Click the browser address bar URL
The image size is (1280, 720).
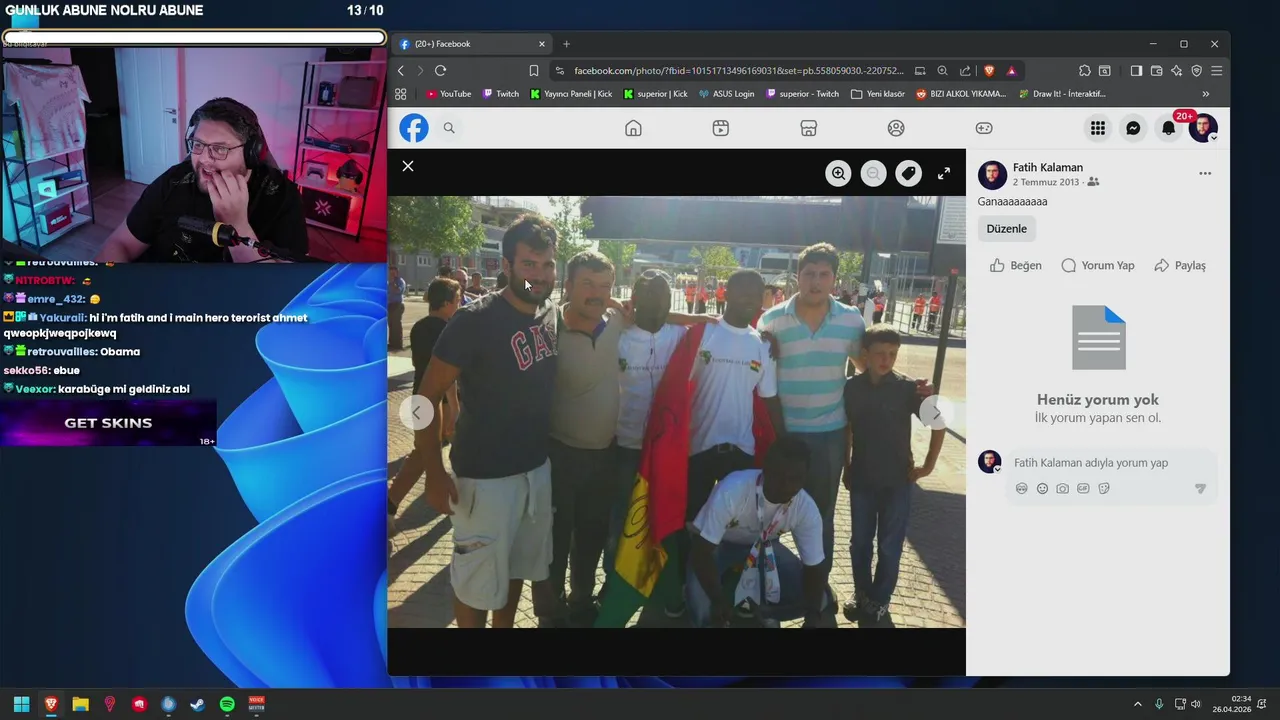tap(738, 71)
